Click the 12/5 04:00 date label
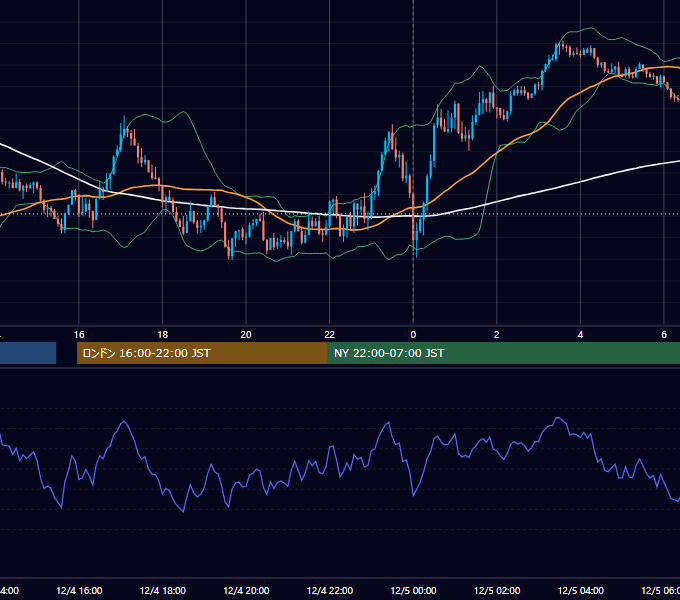 pyautogui.click(x=581, y=590)
